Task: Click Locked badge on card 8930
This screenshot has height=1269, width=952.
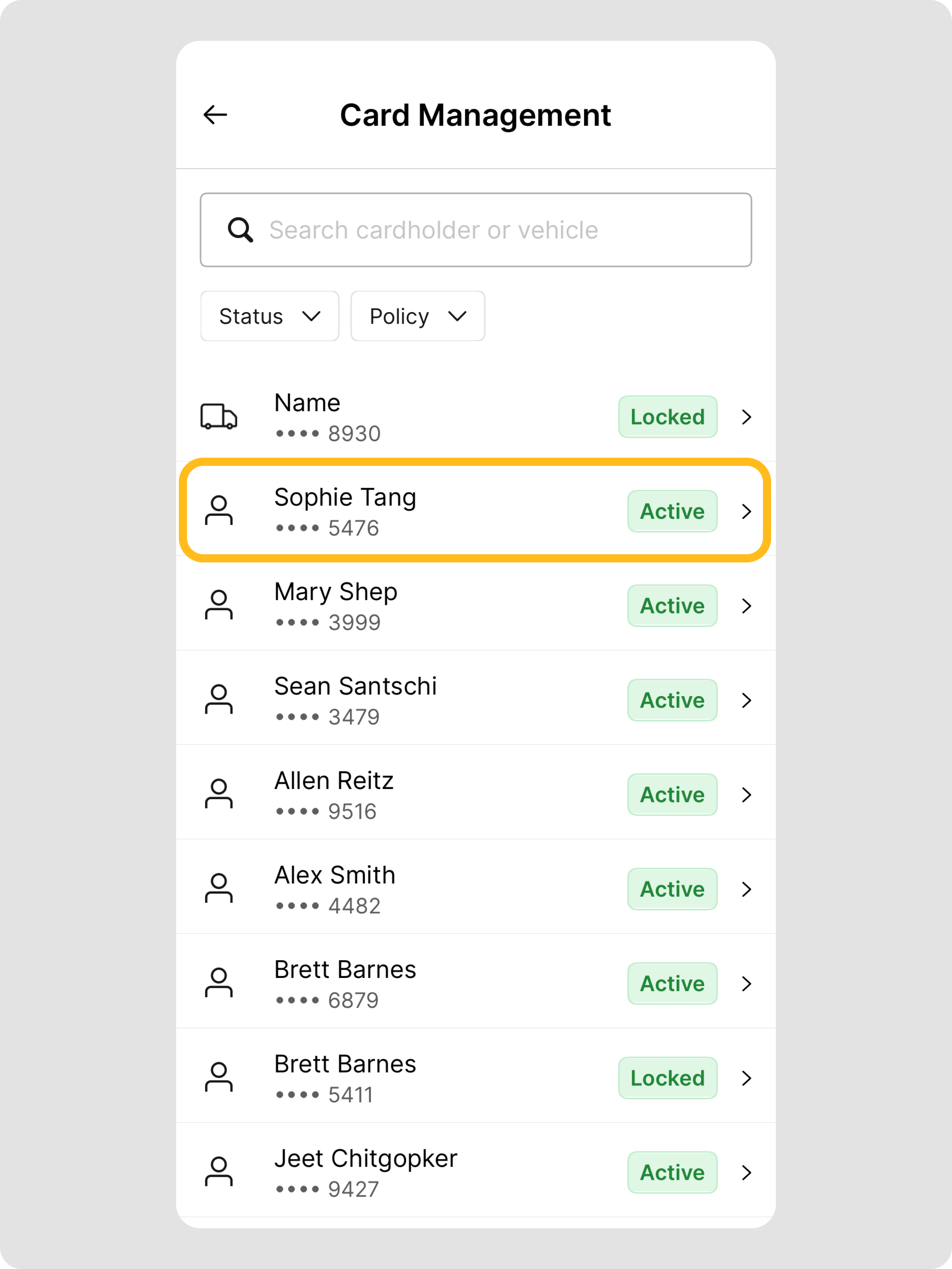Action: [x=667, y=417]
